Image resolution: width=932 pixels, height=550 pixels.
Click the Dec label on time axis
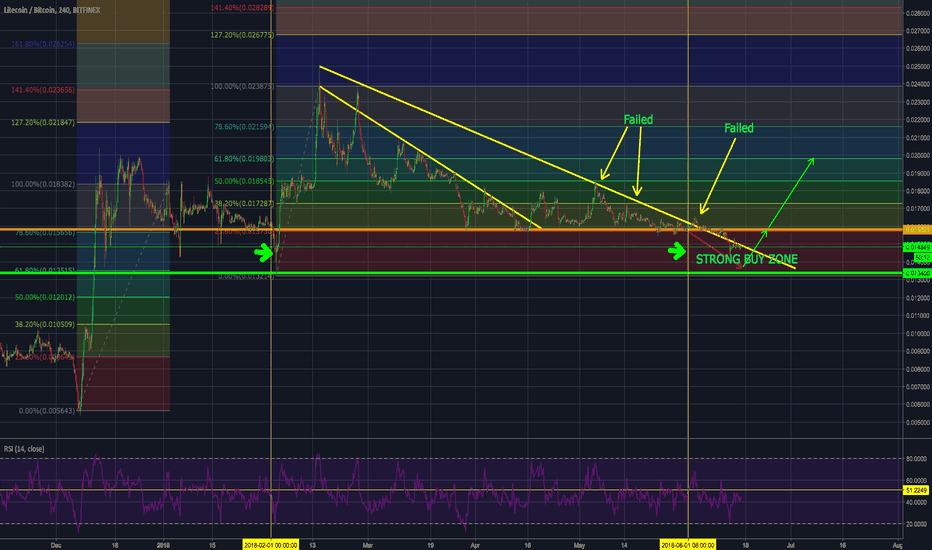(56, 545)
